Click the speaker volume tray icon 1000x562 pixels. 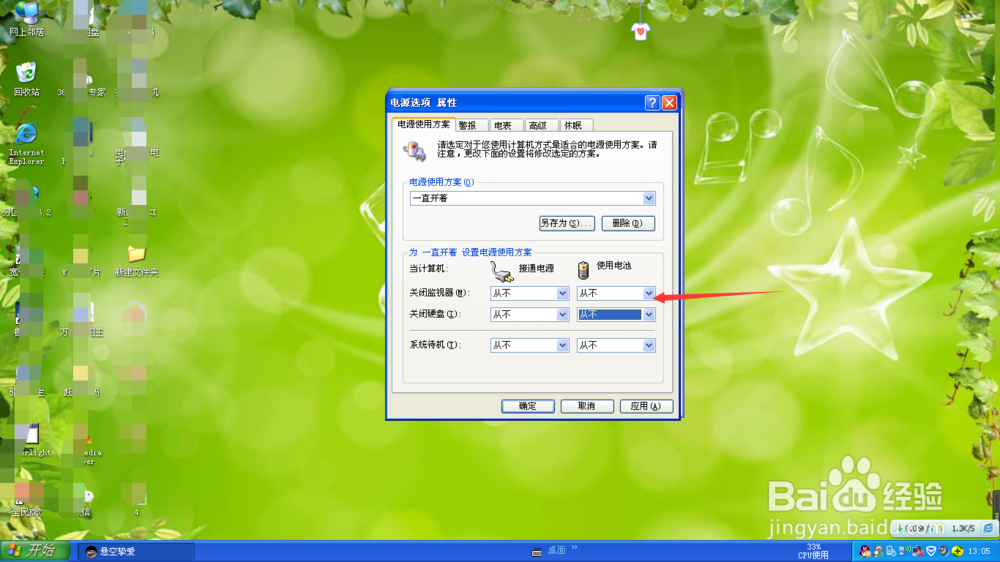(x=944, y=551)
